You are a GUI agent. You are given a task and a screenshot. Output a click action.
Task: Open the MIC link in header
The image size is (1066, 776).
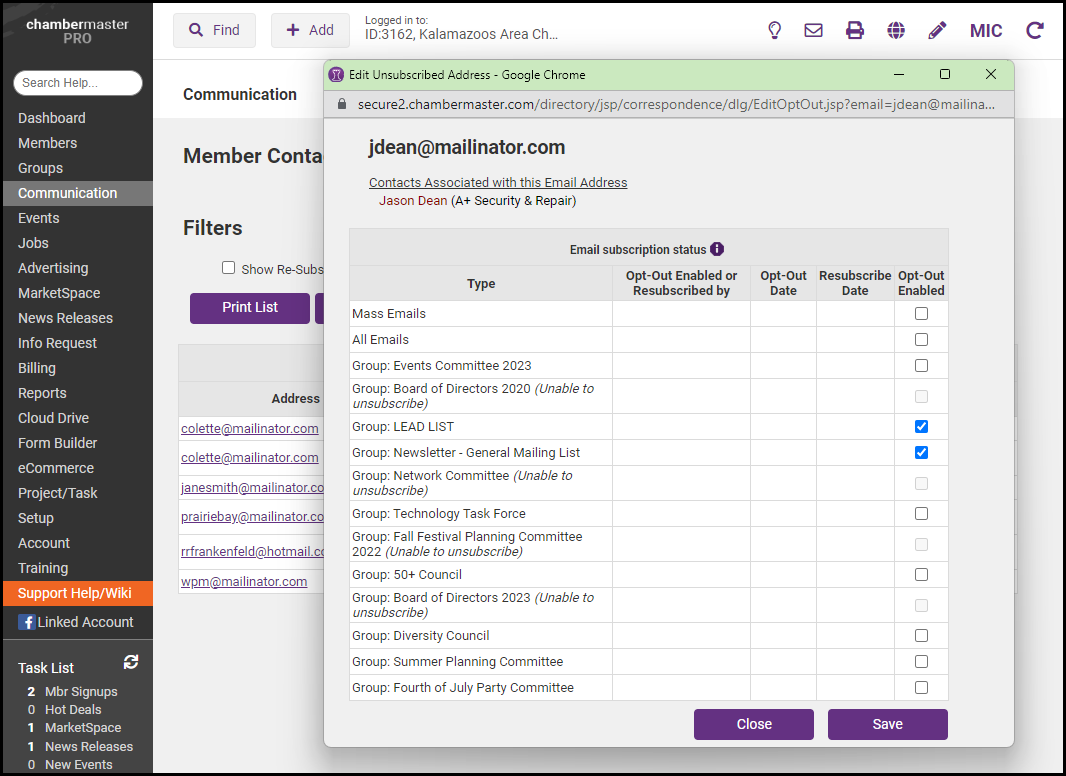click(986, 31)
